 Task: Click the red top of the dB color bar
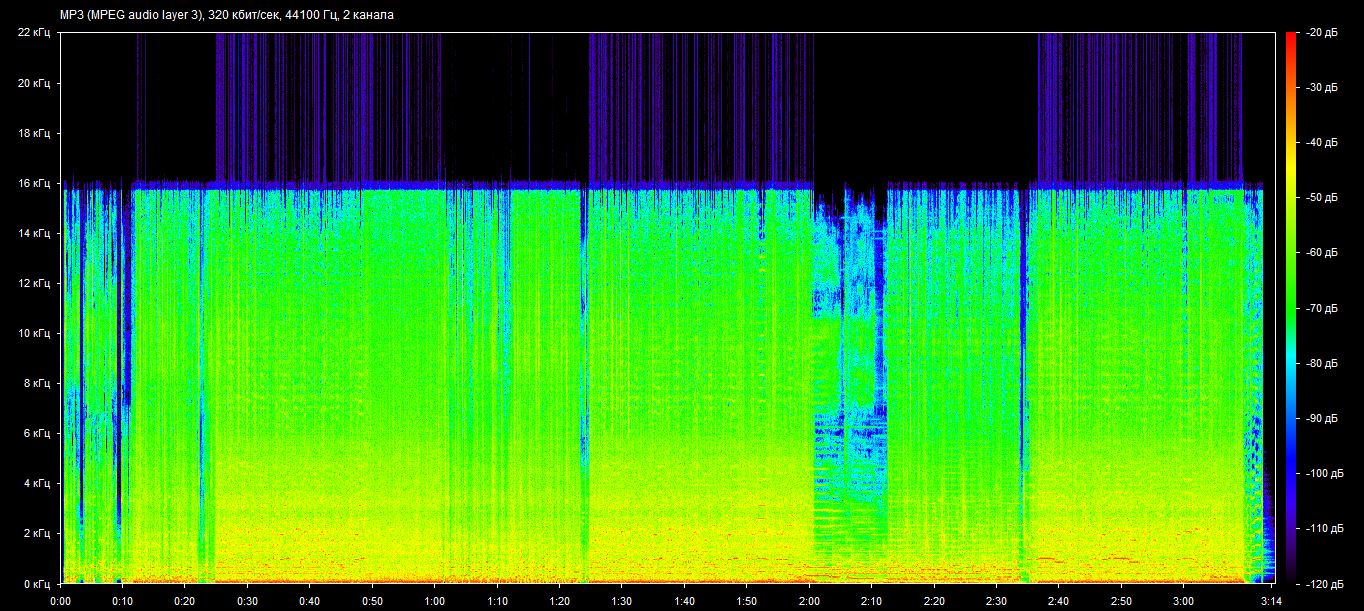point(1291,40)
